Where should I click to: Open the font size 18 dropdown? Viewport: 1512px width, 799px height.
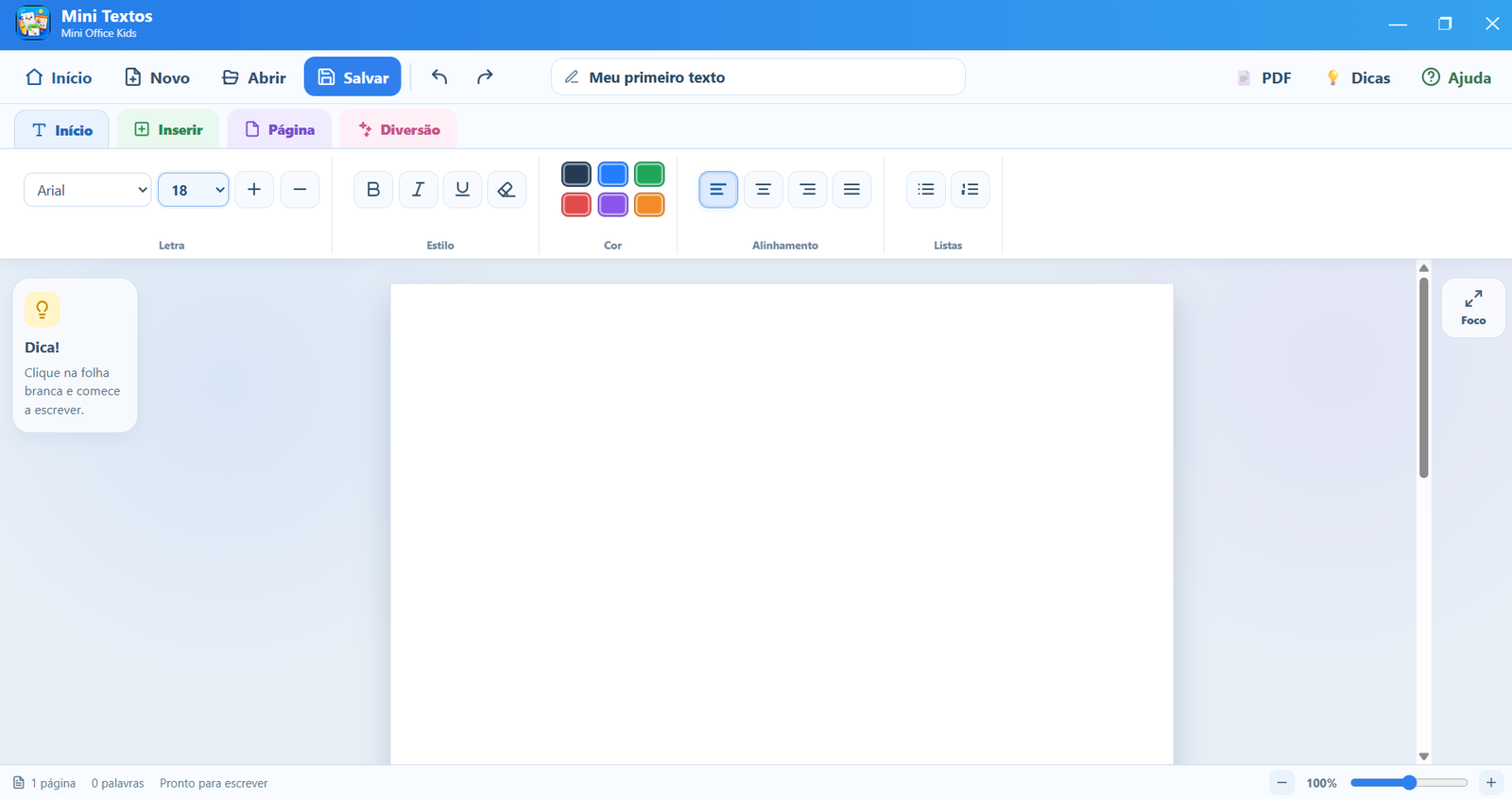coord(194,190)
